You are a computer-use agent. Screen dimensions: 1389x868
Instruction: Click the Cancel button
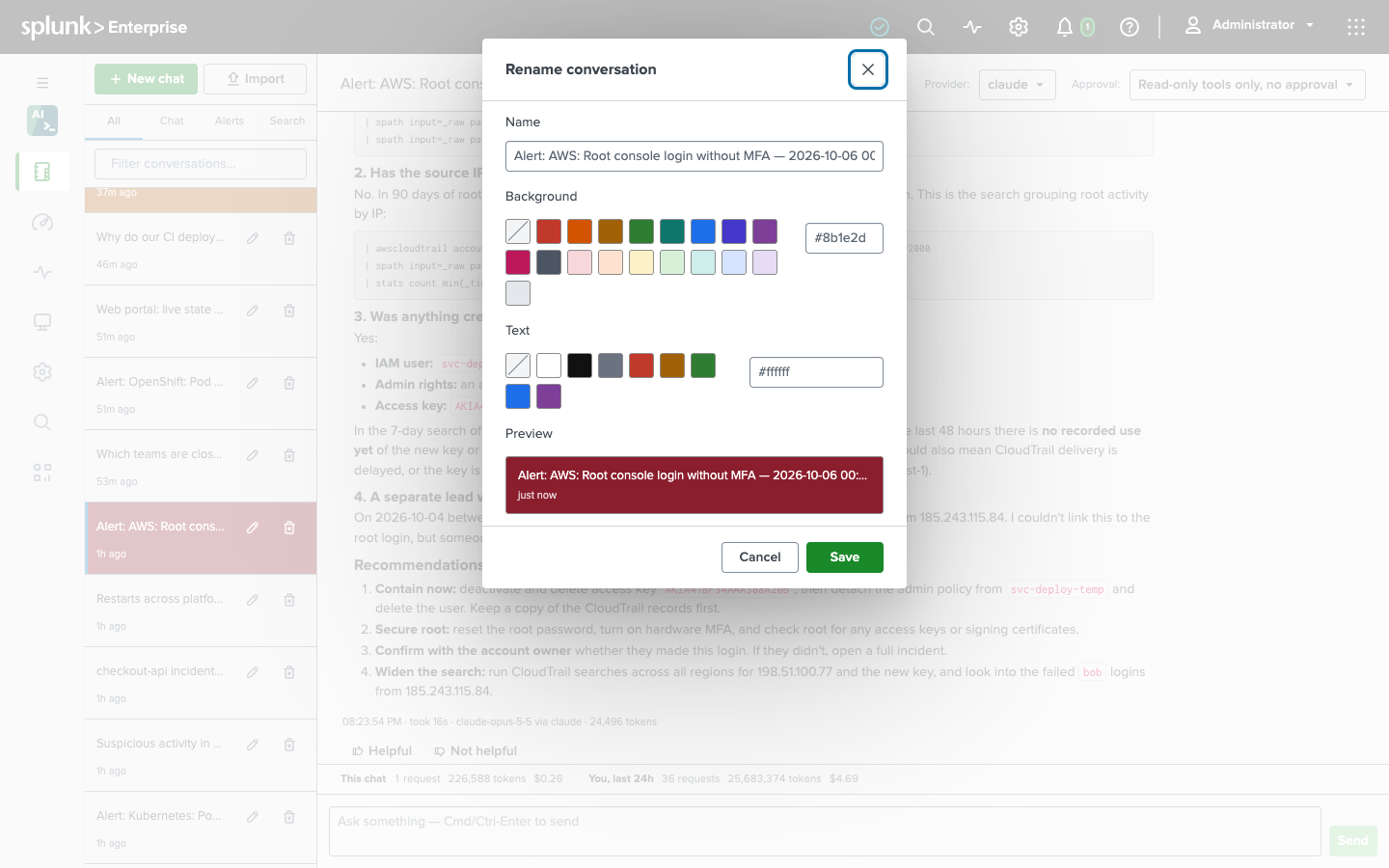pos(760,557)
